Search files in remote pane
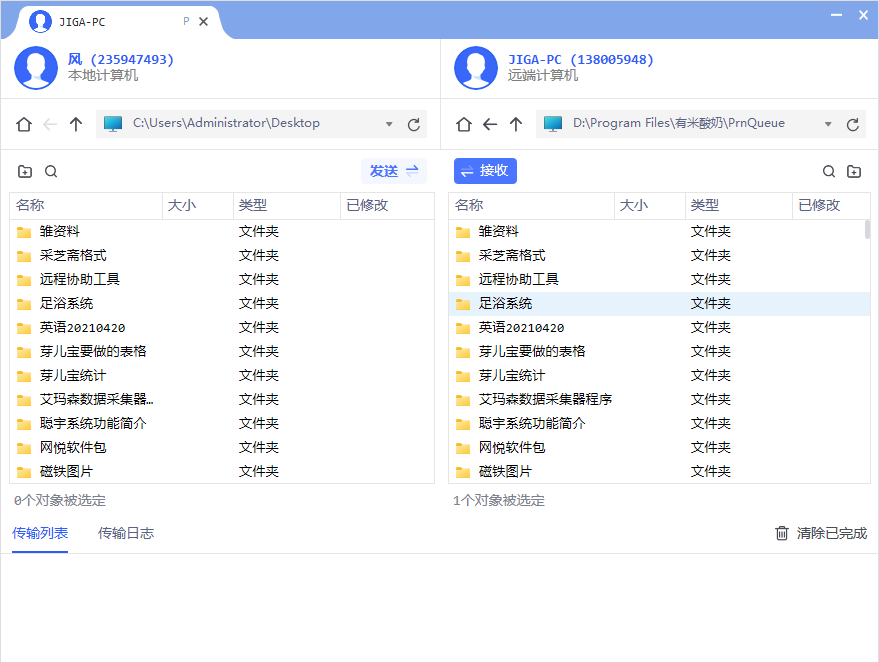The image size is (879, 662). pyautogui.click(x=829, y=171)
